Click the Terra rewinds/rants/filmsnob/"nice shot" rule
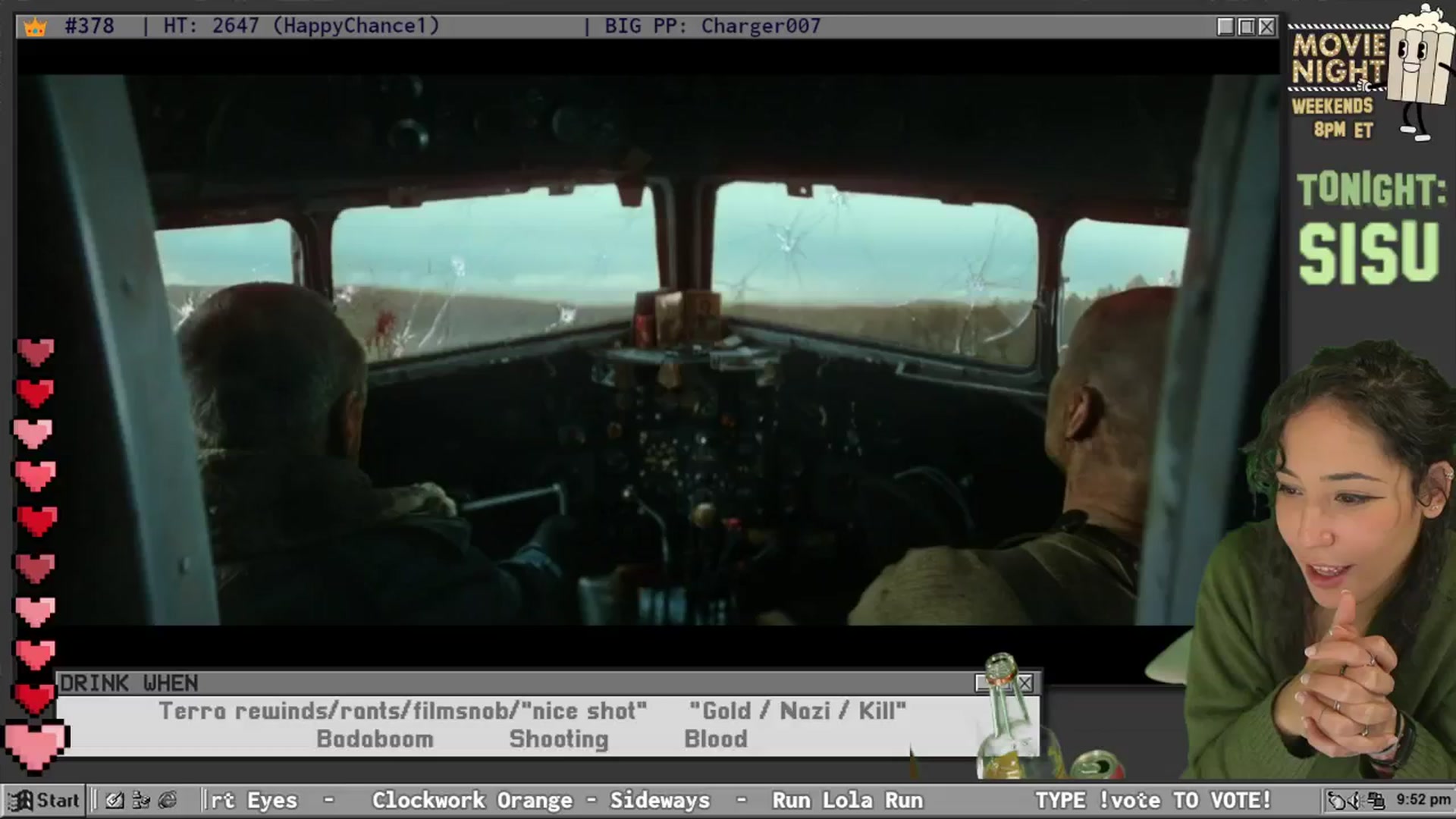 pyautogui.click(x=403, y=711)
